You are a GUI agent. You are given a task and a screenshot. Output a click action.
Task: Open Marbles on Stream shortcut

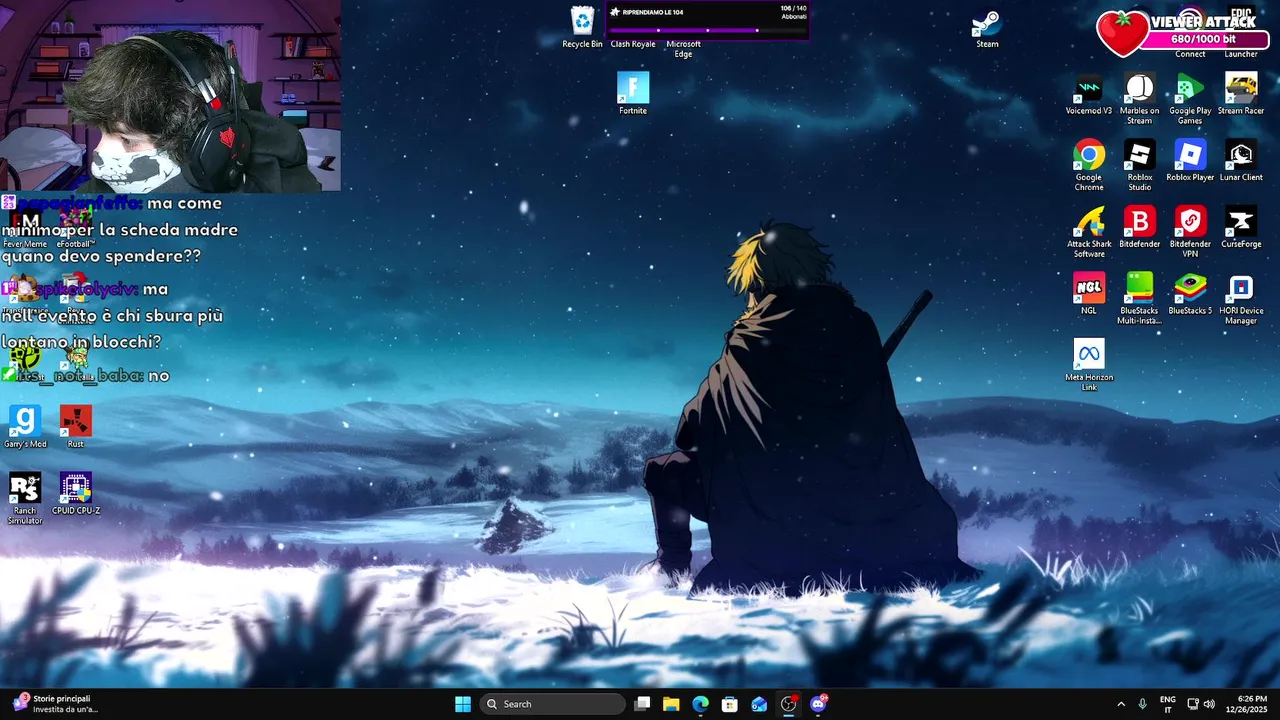(1139, 99)
